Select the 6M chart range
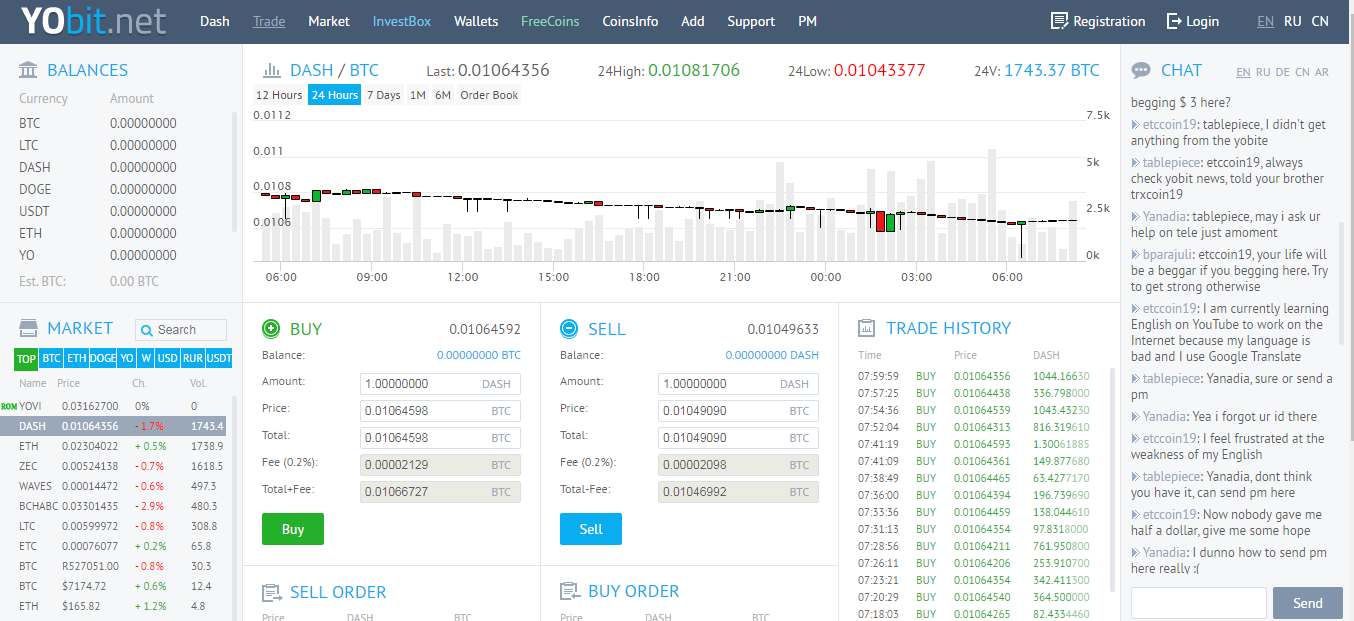Viewport: 1354px width, 621px height. (x=442, y=95)
